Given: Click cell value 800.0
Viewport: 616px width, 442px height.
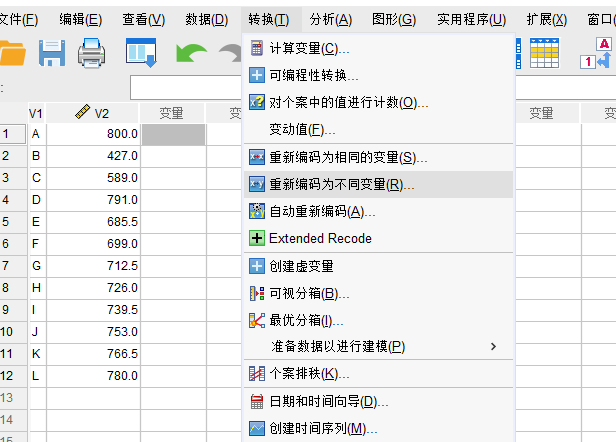Looking at the screenshot, I should point(93,134).
